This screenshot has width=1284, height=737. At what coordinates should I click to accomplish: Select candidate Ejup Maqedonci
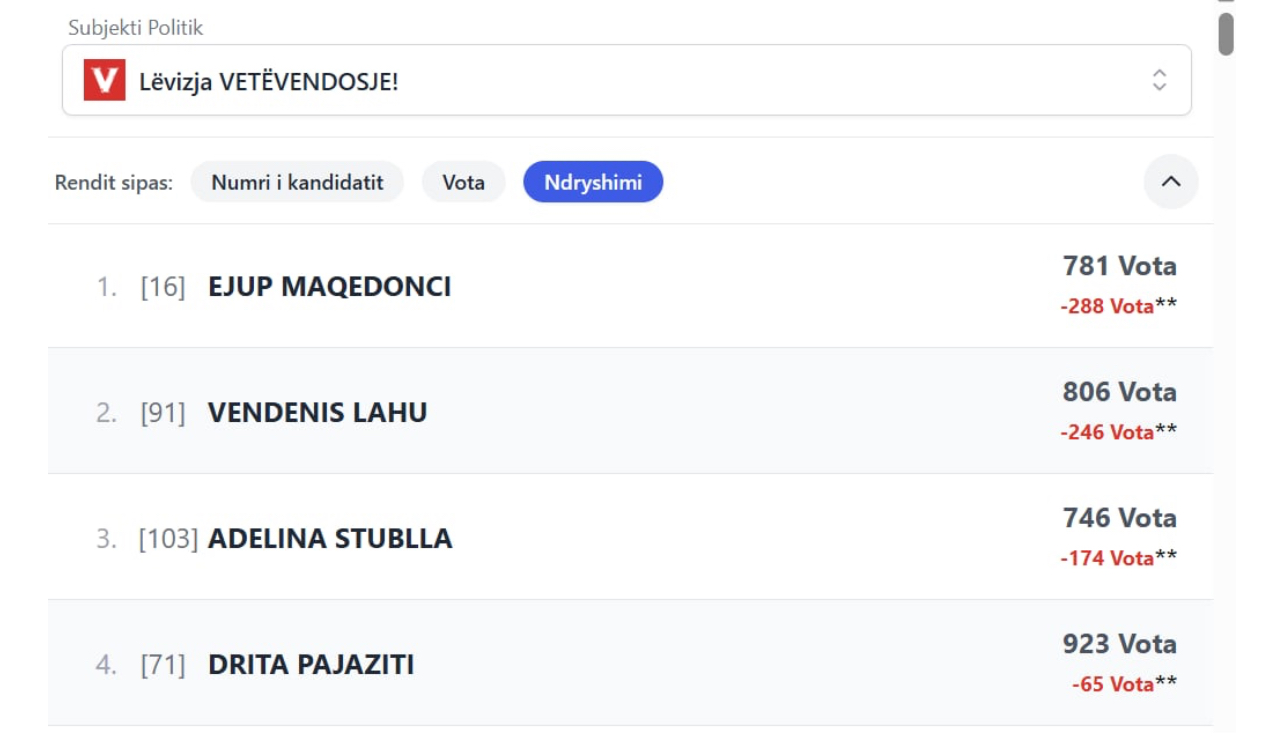(329, 287)
